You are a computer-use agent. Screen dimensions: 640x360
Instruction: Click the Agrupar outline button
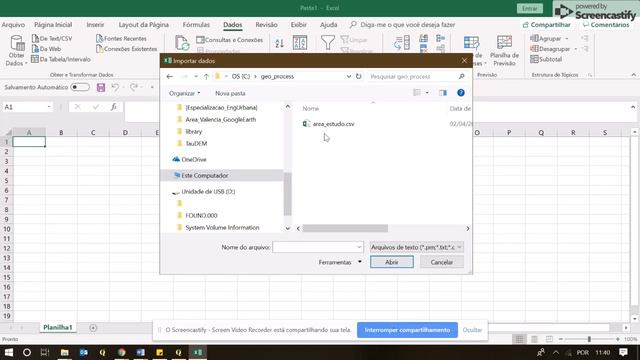click(549, 38)
